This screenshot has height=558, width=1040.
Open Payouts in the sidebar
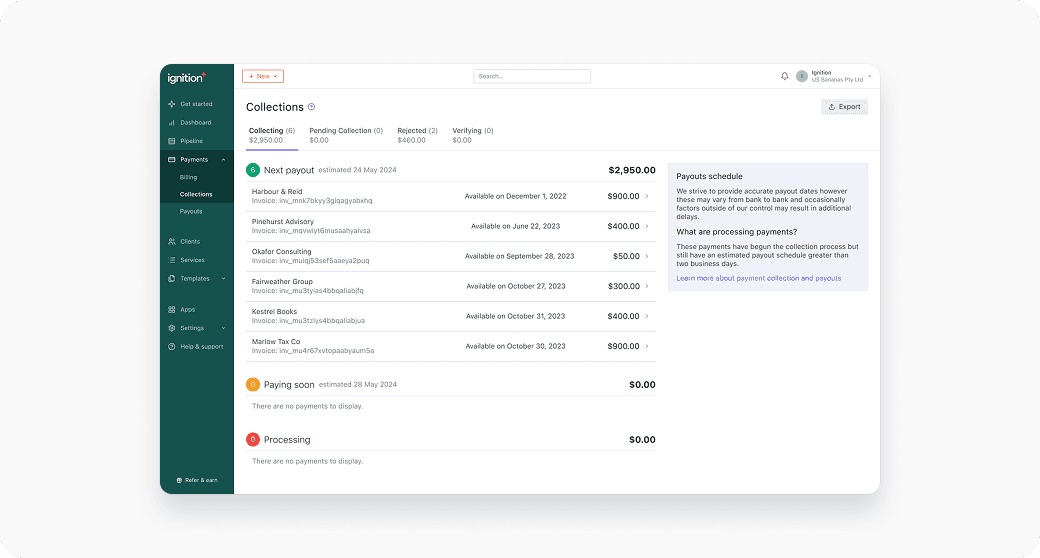click(191, 212)
